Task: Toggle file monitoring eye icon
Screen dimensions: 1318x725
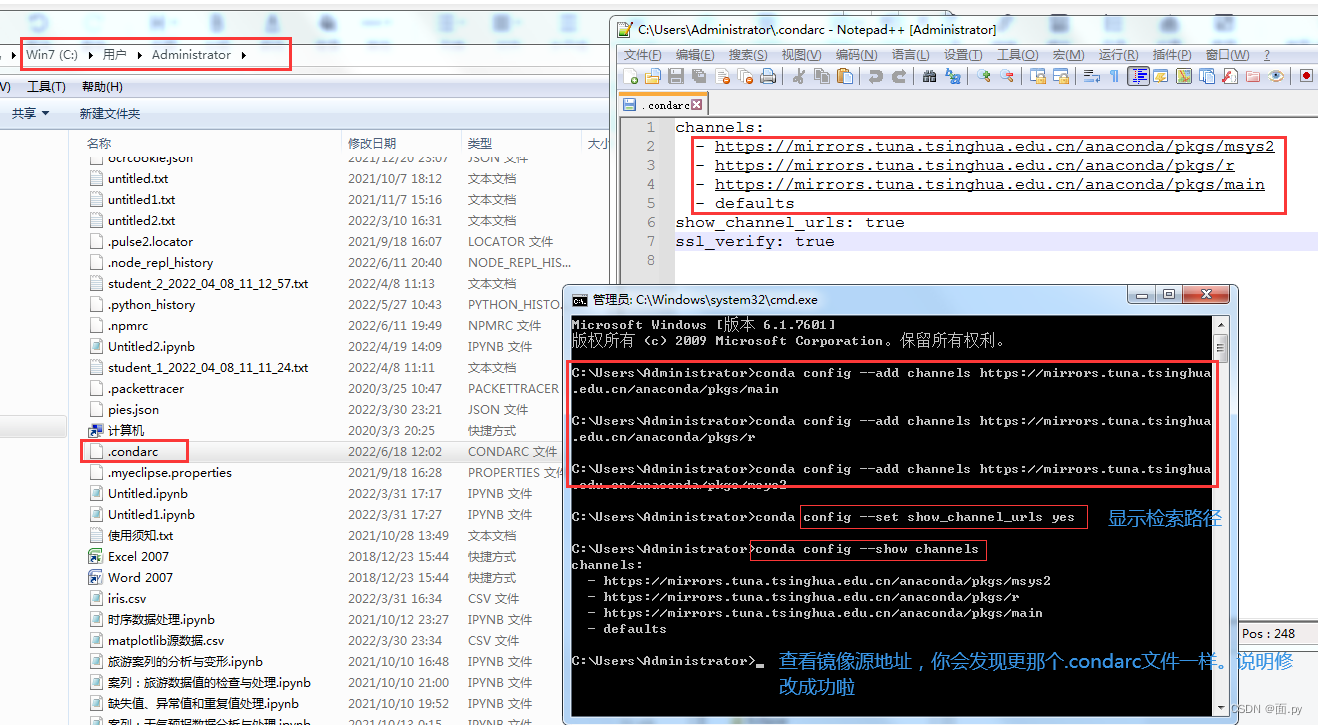Action: click(x=1275, y=76)
